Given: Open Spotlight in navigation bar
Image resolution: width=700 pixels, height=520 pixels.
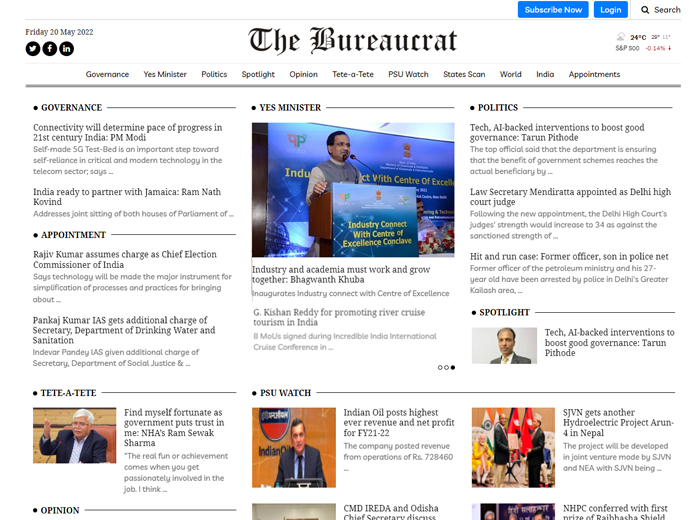Looking at the screenshot, I should [258, 74].
